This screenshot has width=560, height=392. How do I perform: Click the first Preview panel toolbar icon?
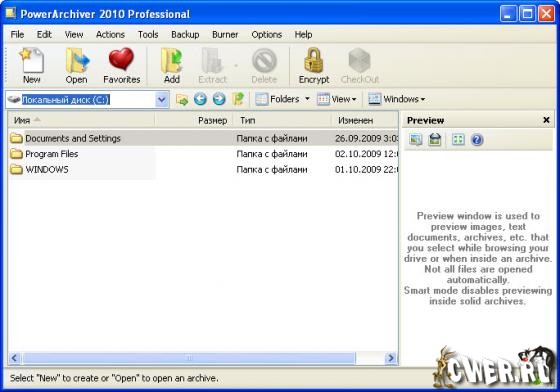[415, 140]
